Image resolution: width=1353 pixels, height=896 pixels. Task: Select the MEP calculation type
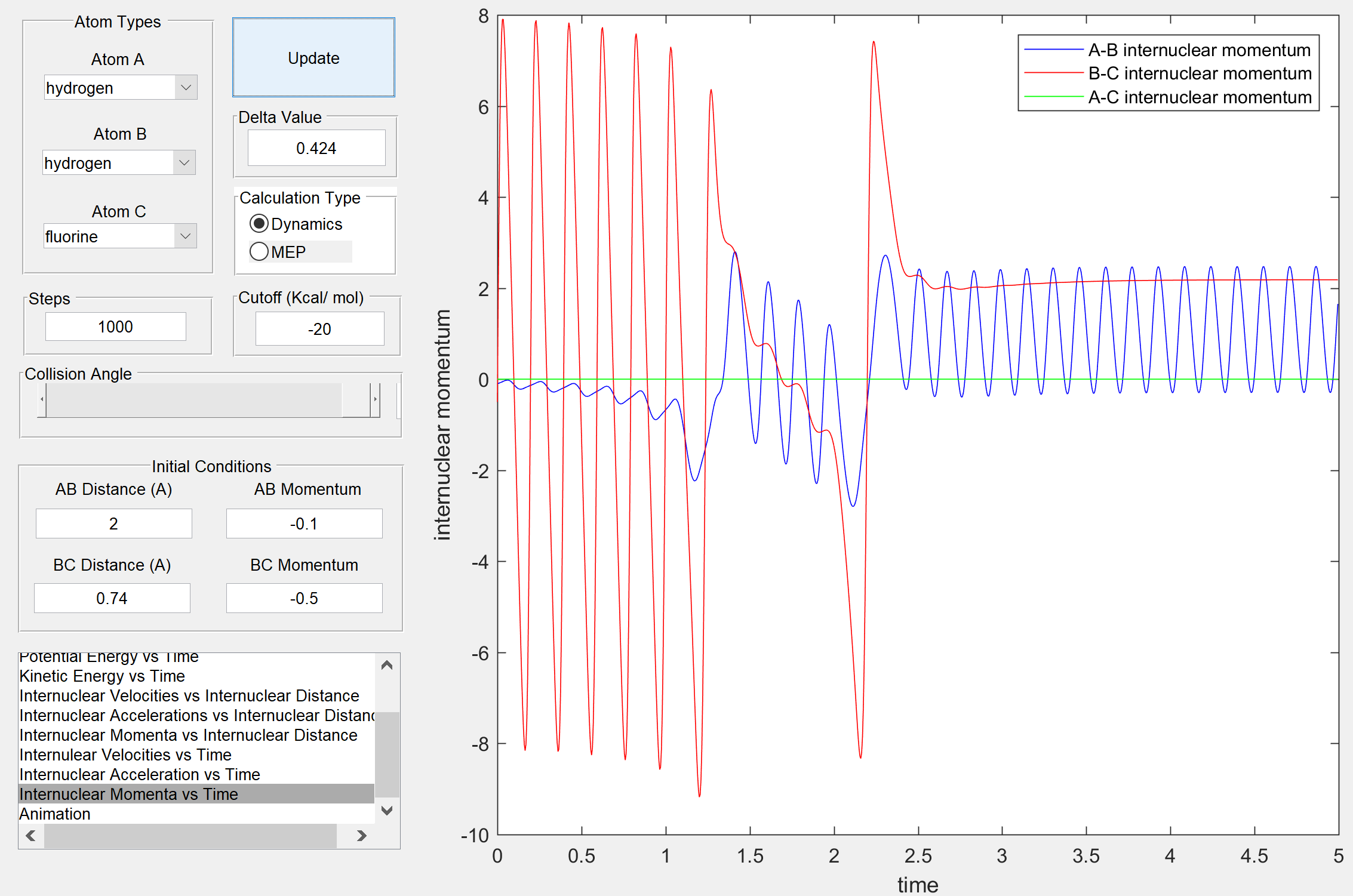pos(259,252)
